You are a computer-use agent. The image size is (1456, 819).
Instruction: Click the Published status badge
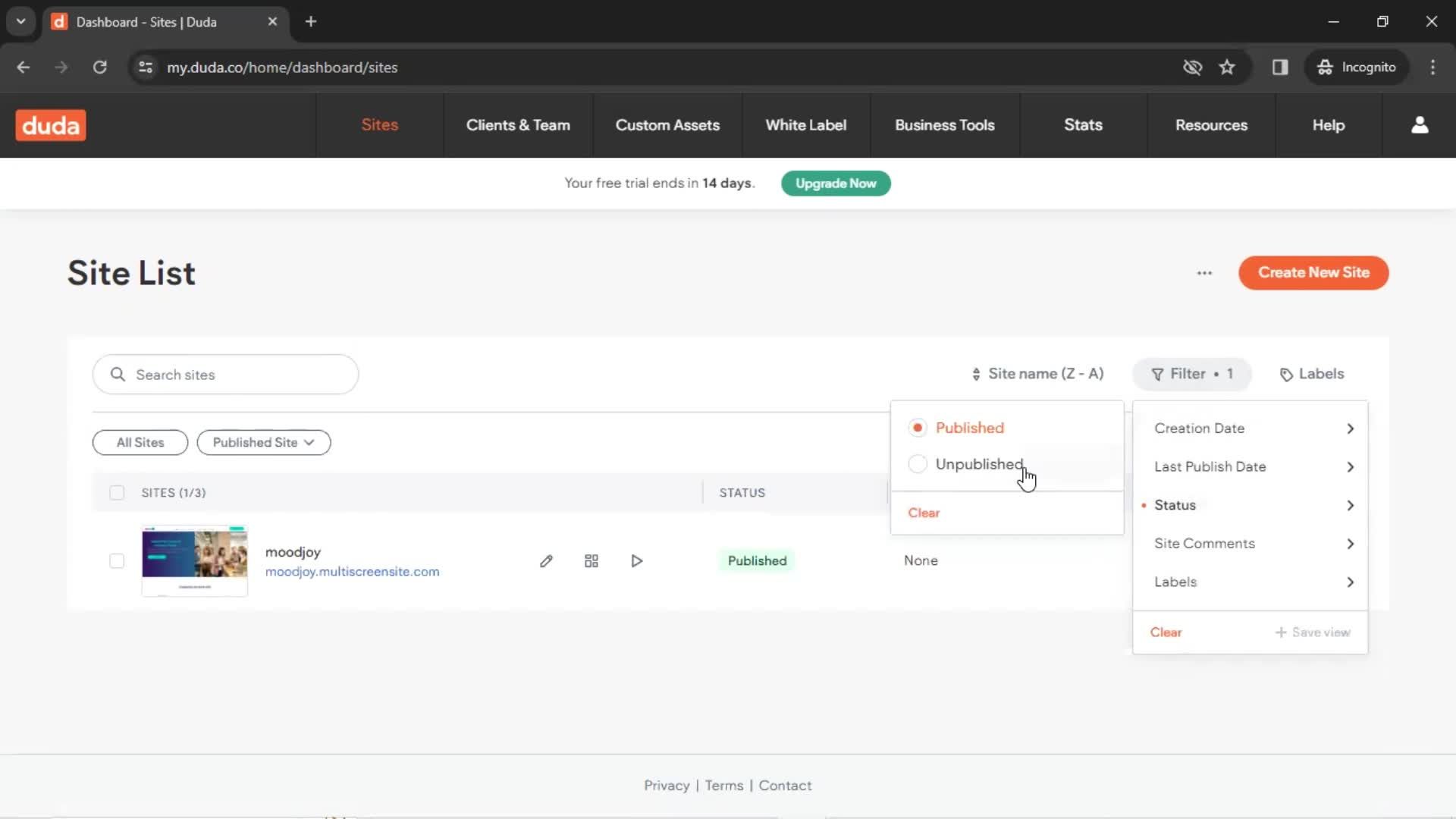pyautogui.click(x=757, y=560)
